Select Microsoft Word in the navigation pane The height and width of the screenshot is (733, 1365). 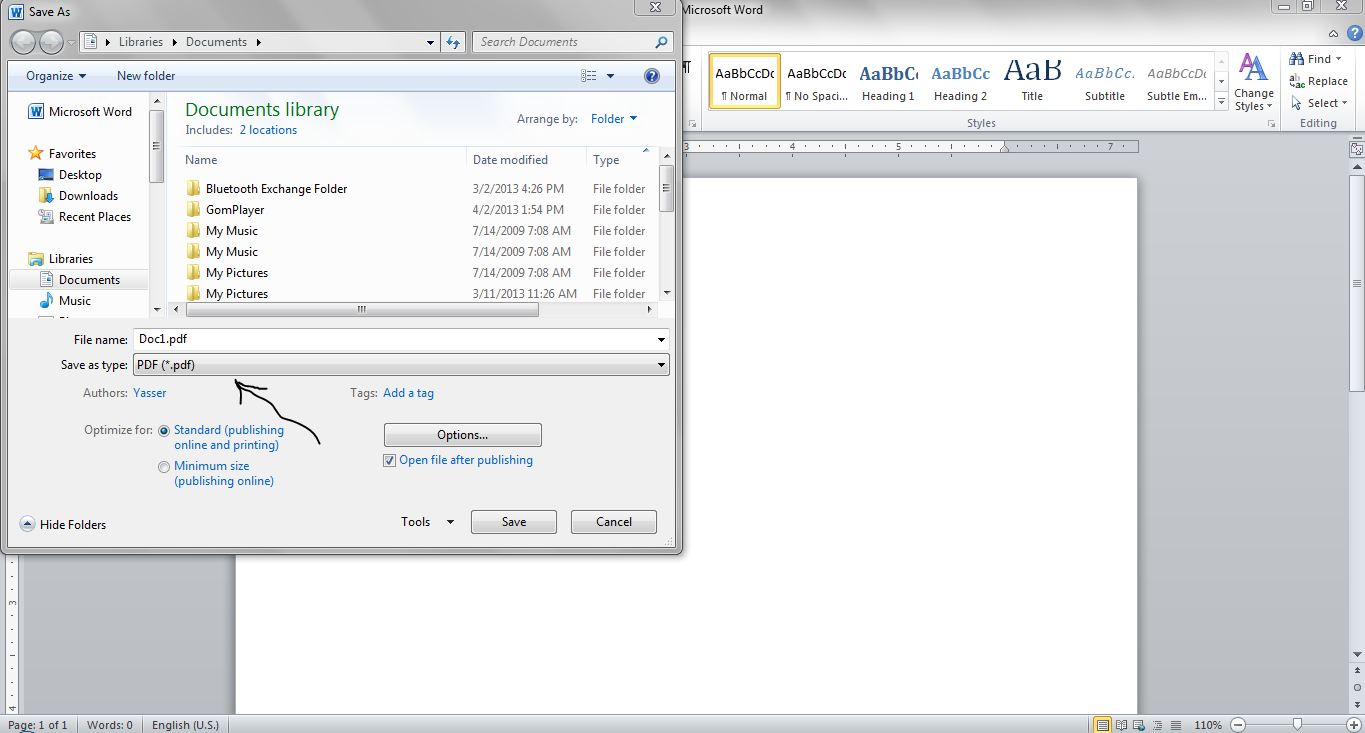(x=81, y=112)
